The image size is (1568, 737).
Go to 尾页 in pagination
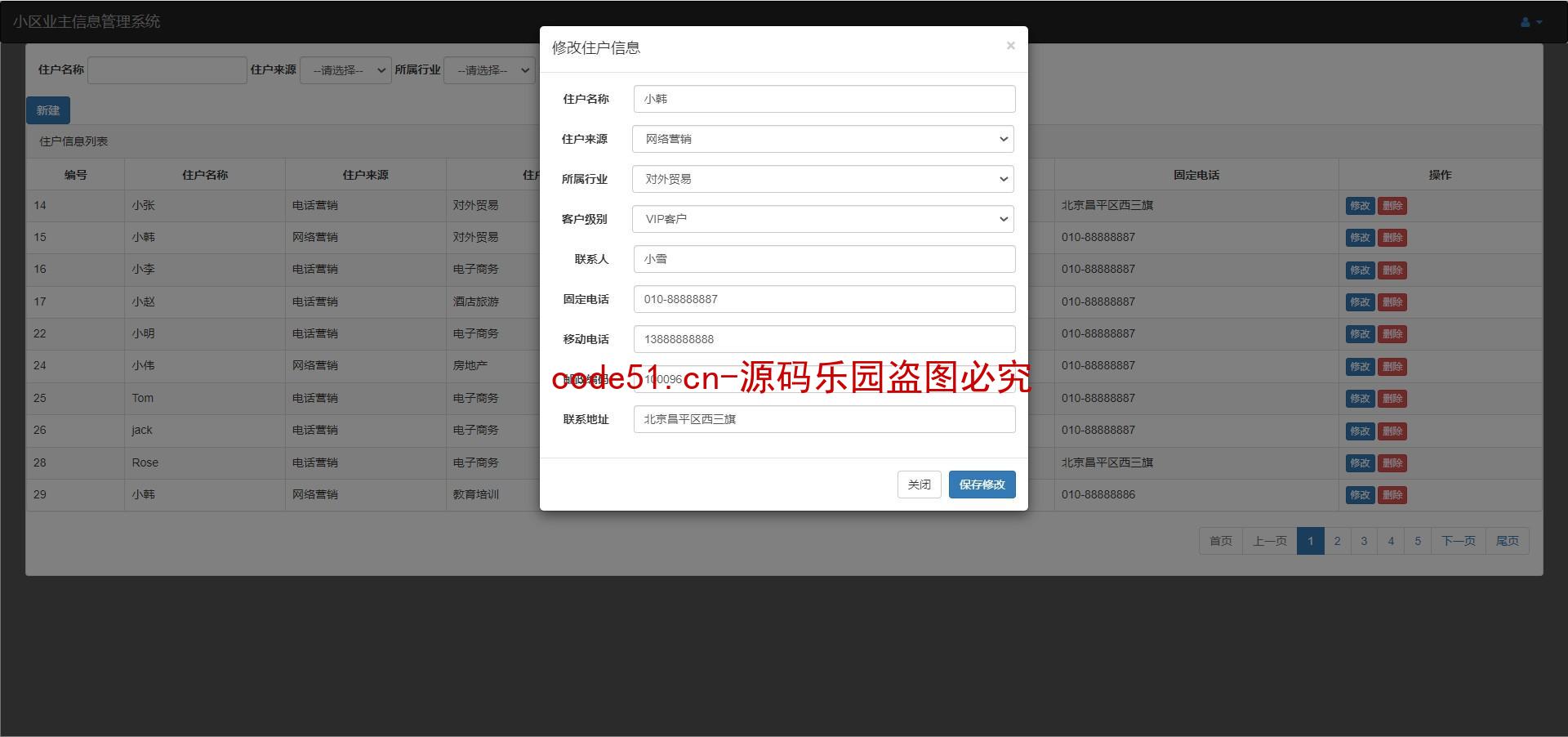click(1508, 541)
